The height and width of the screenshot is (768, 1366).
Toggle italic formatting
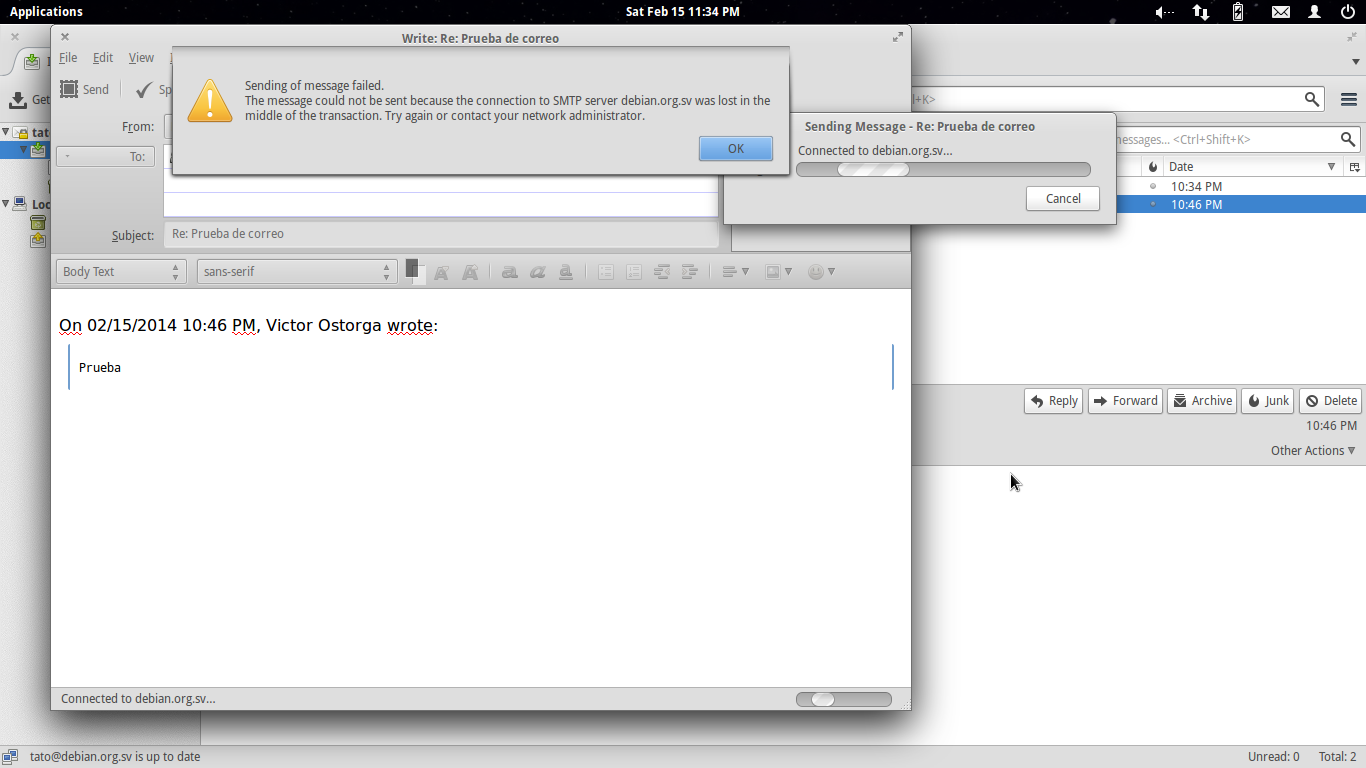coord(538,272)
